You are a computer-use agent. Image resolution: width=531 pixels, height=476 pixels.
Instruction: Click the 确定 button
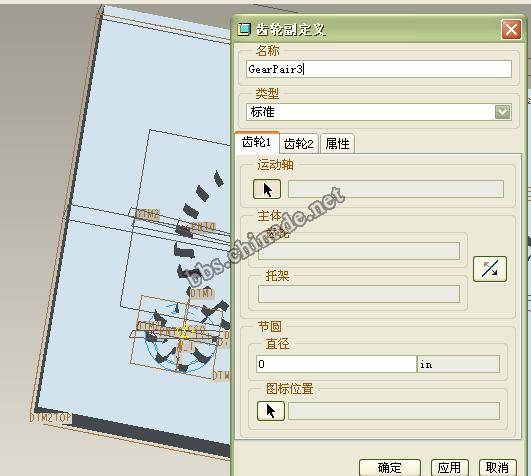click(390, 468)
